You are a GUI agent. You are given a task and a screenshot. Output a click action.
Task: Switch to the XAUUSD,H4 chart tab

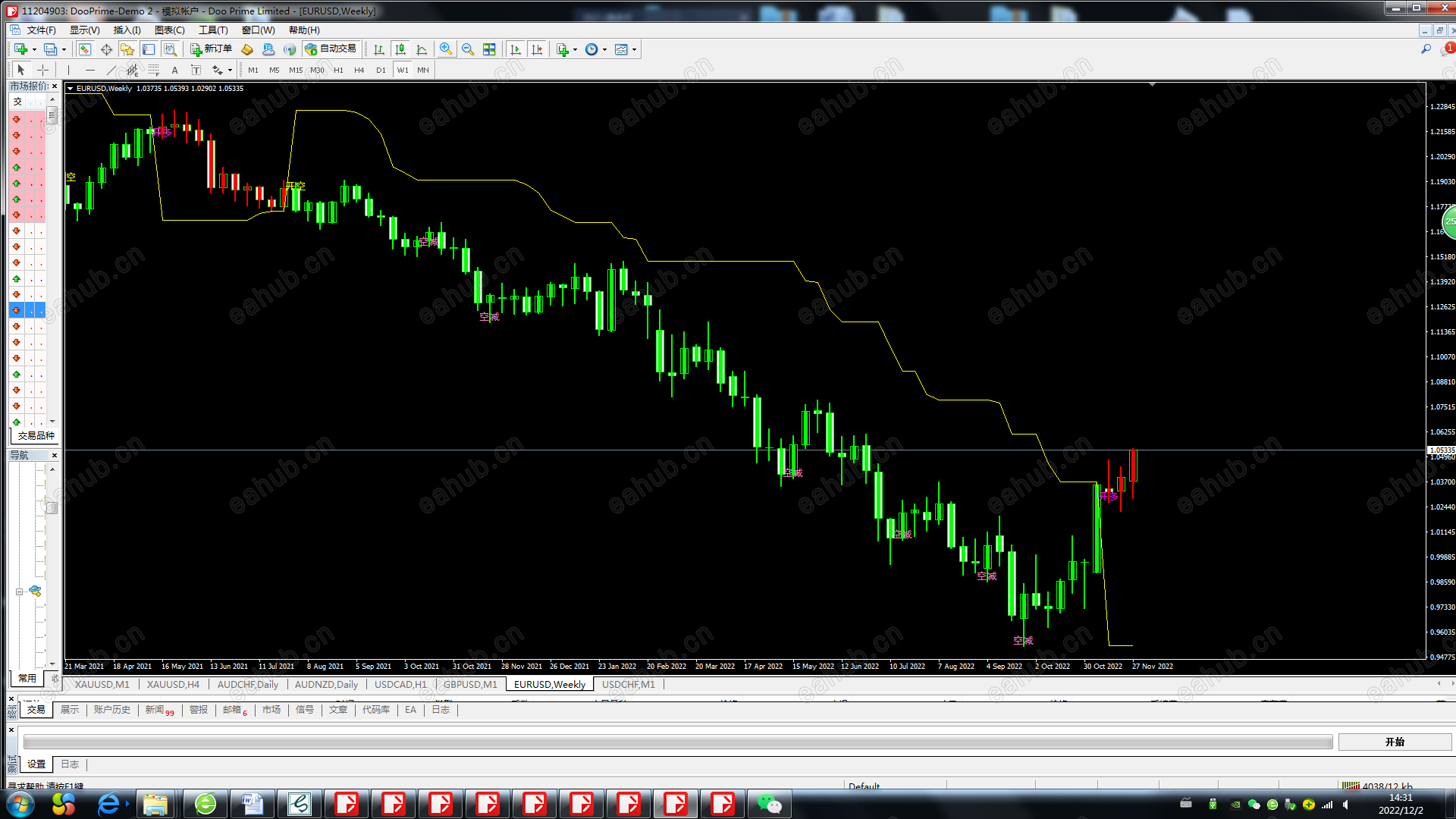(x=173, y=685)
